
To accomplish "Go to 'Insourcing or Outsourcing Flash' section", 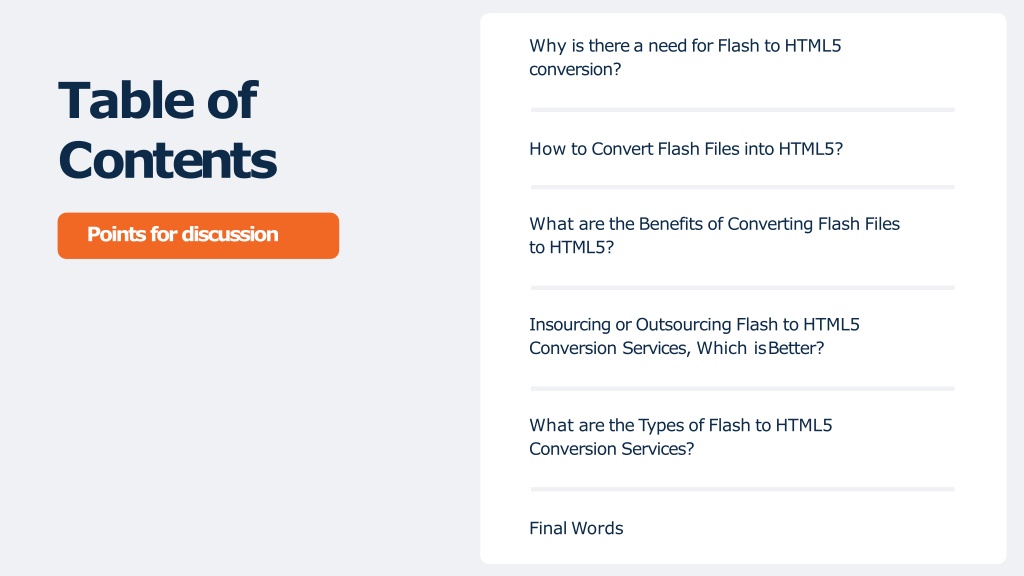I will (694, 336).
